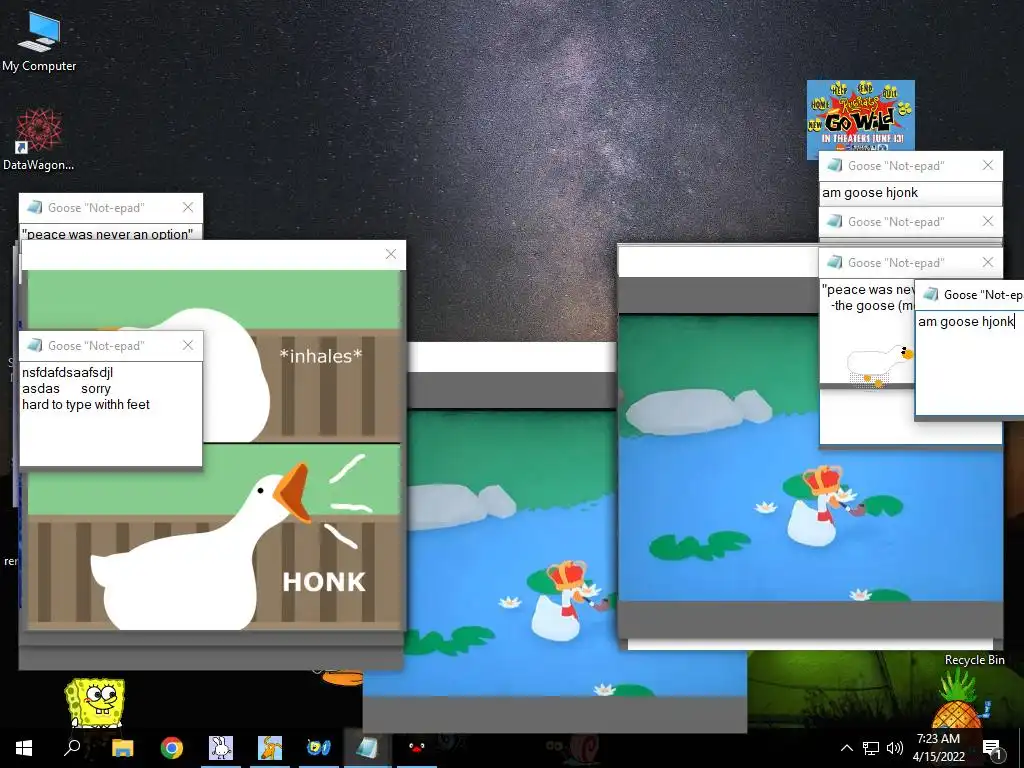Open the clock showing 7:23 AM

point(938,747)
